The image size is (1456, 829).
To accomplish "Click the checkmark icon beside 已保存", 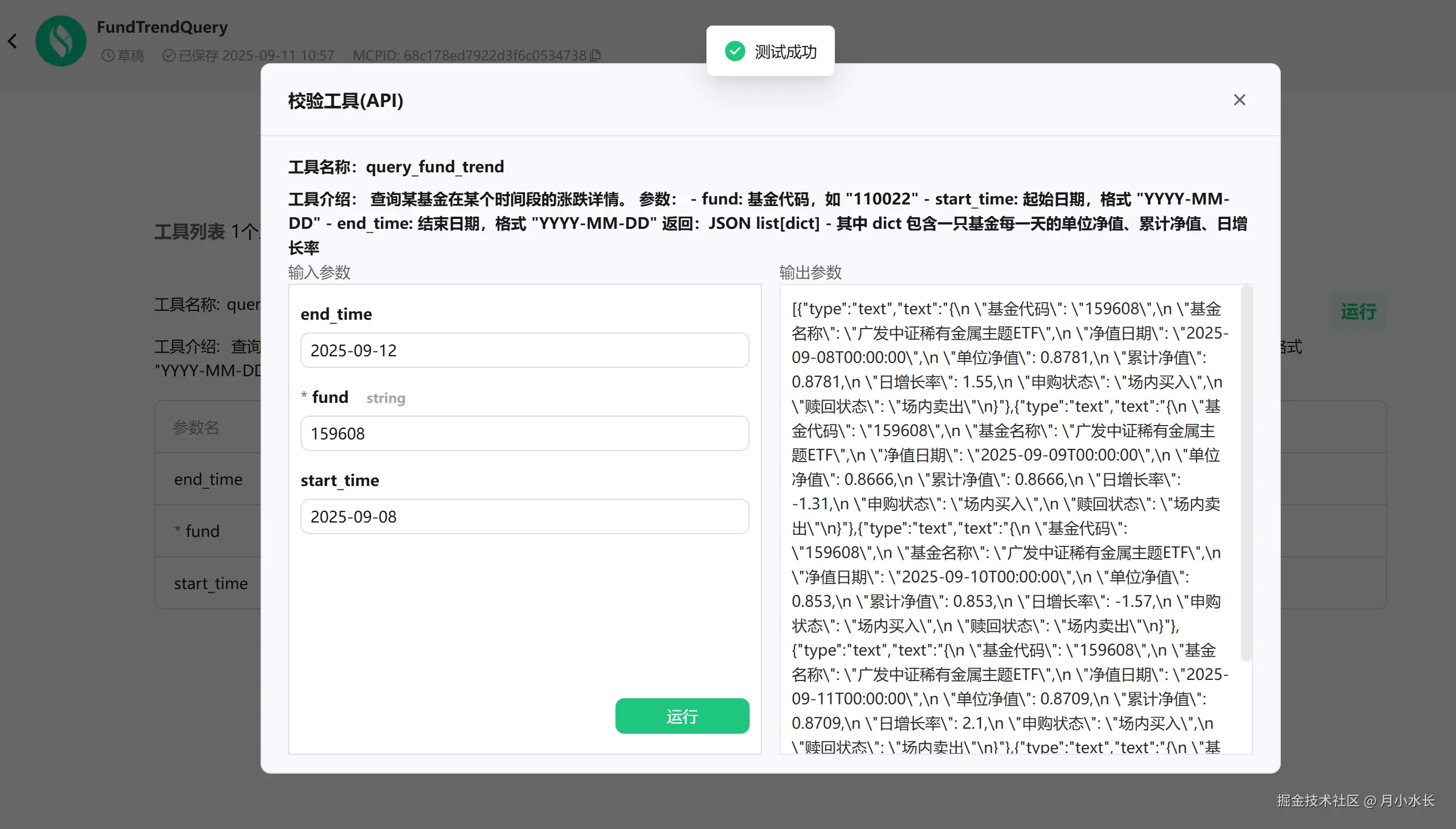I will coord(168,55).
